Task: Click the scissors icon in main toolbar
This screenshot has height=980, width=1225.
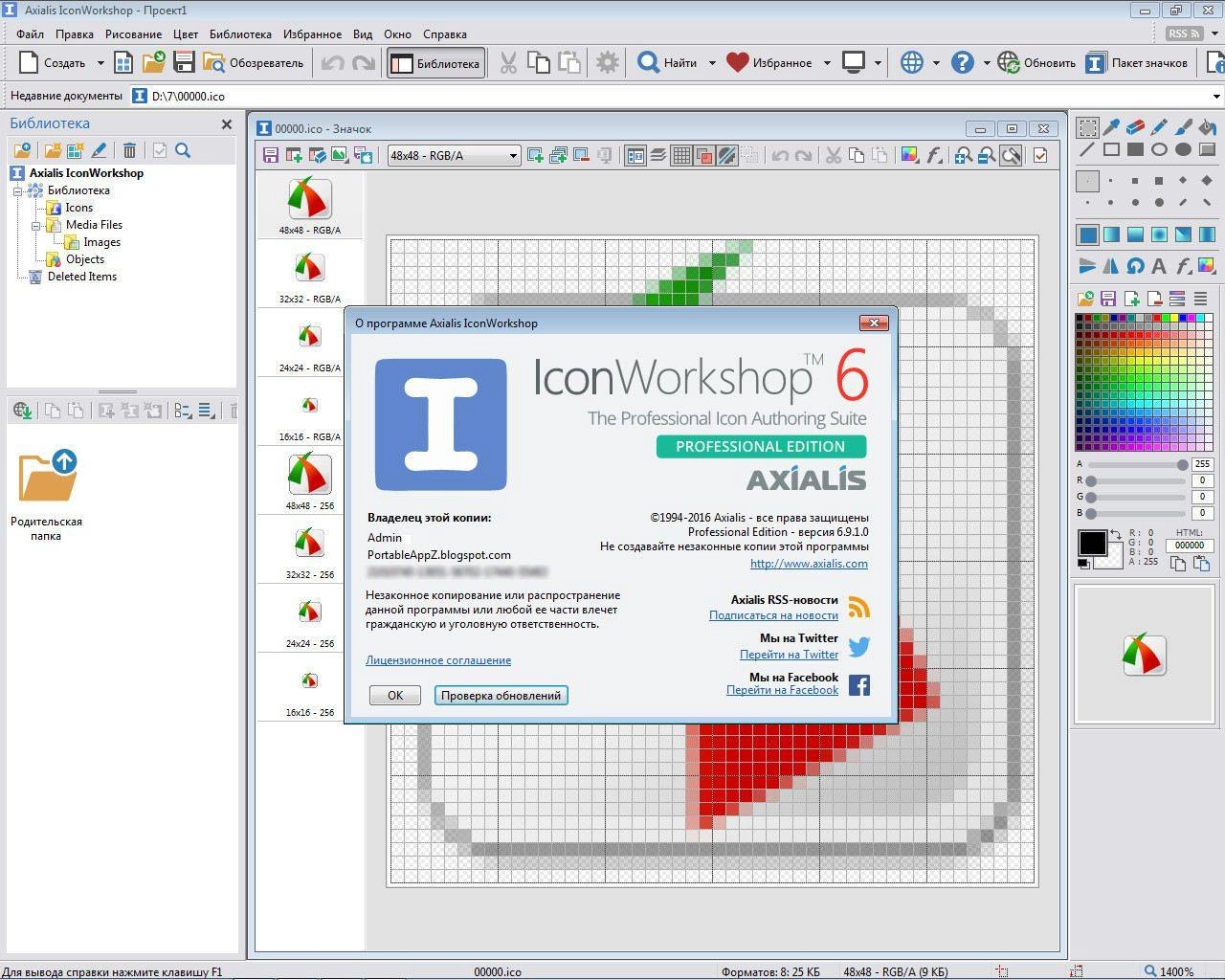Action: click(x=508, y=63)
